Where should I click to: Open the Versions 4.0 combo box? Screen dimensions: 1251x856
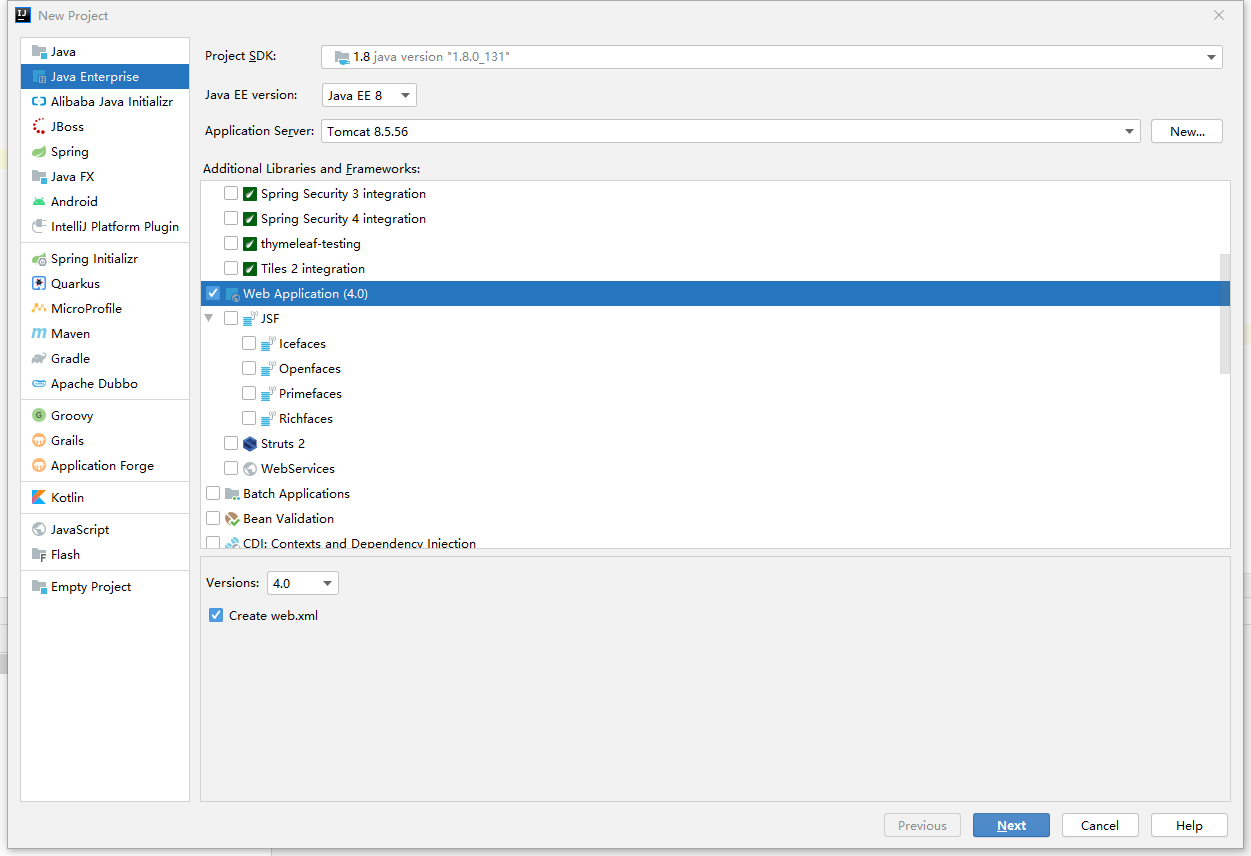302,583
